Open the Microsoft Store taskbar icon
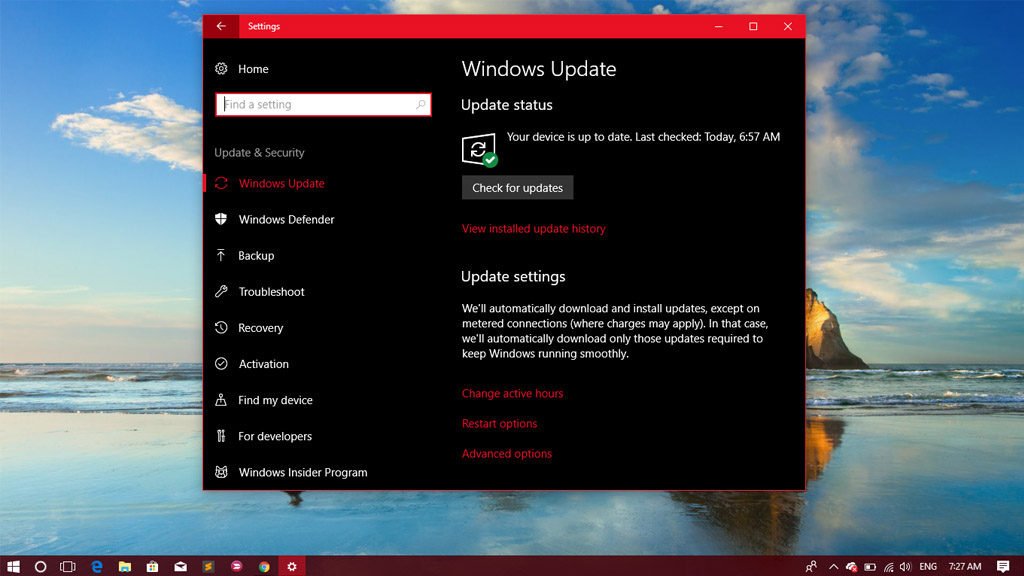Screen dimensions: 1024x576 [x=152, y=566]
